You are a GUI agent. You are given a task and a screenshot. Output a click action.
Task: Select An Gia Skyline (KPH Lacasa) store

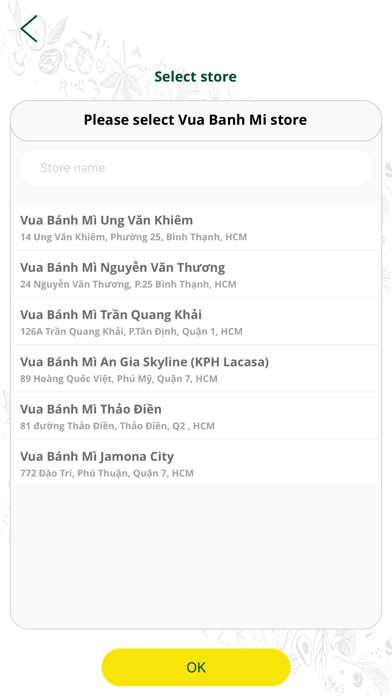tap(197, 369)
